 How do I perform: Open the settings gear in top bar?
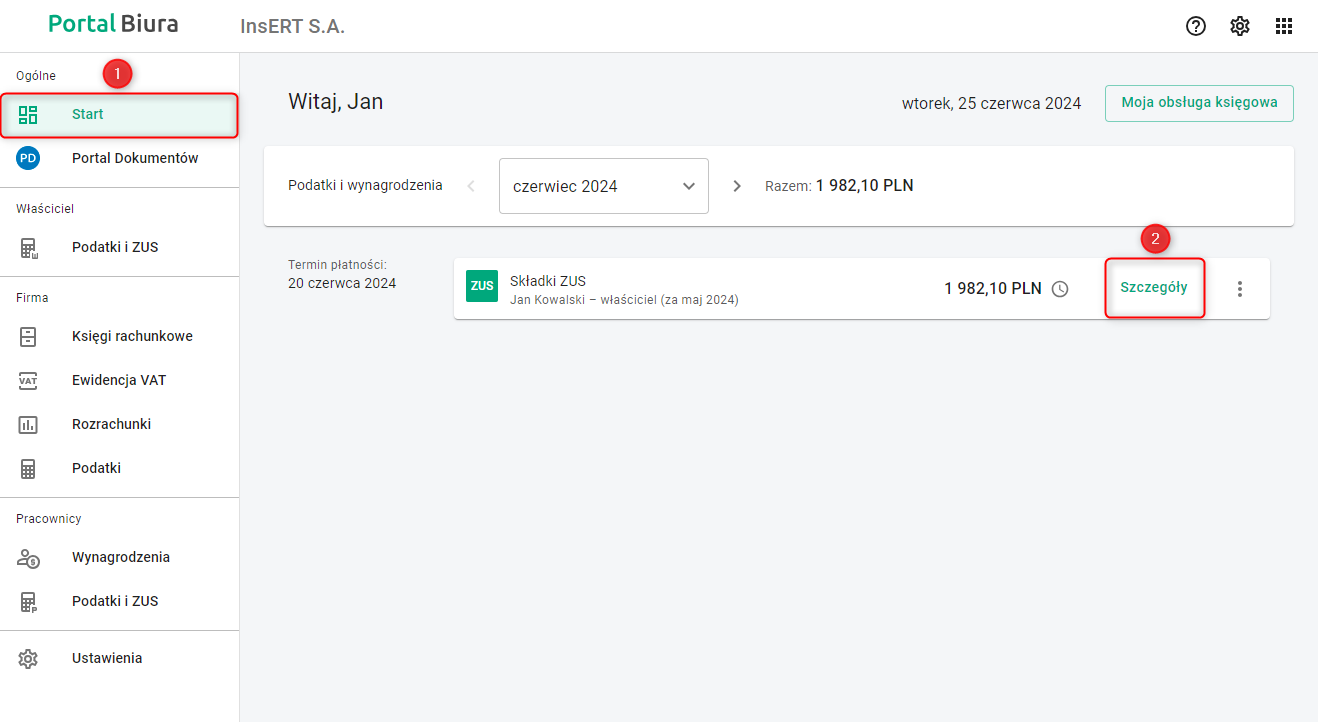[1240, 26]
